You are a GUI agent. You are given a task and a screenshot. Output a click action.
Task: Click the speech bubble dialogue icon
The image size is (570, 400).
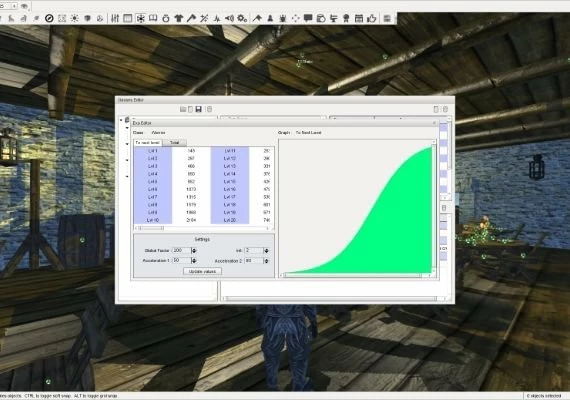pyautogui.click(x=308, y=18)
